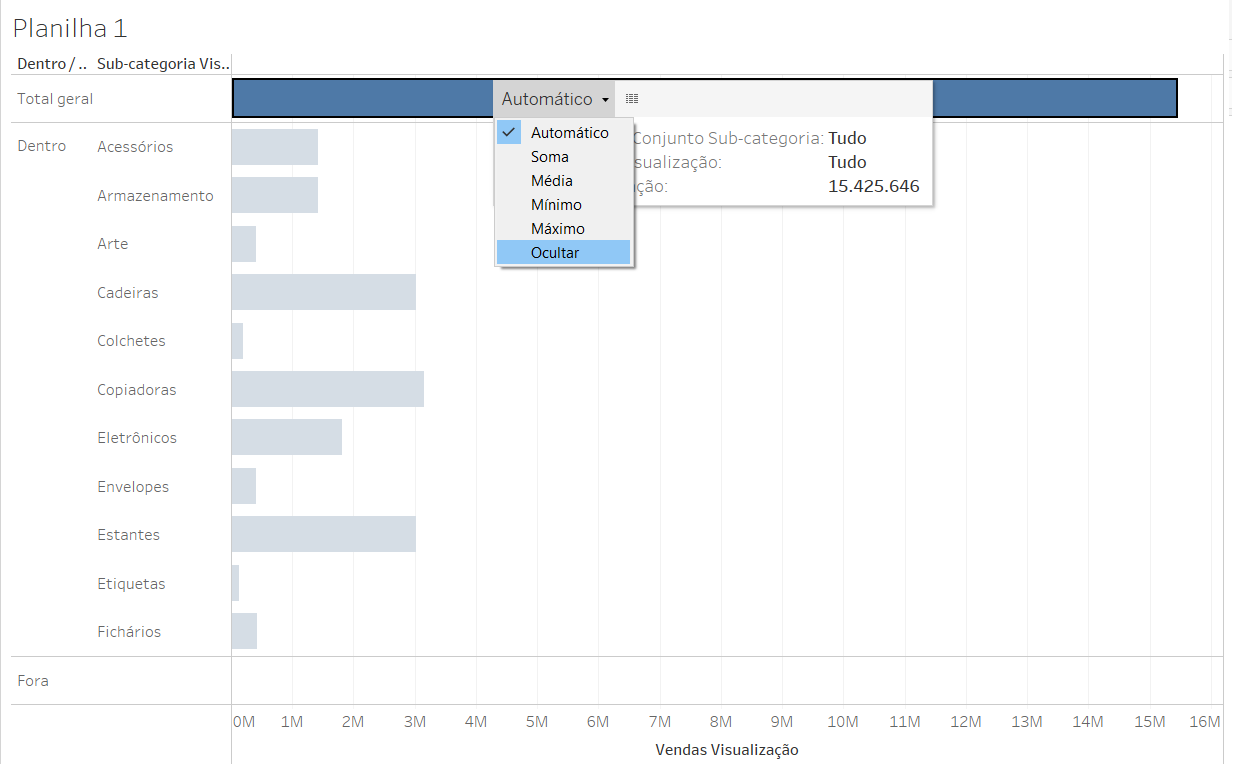This screenshot has height=764, width=1233.
Task: Click the 15.425.646 value in tooltip
Action: (874, 186)
